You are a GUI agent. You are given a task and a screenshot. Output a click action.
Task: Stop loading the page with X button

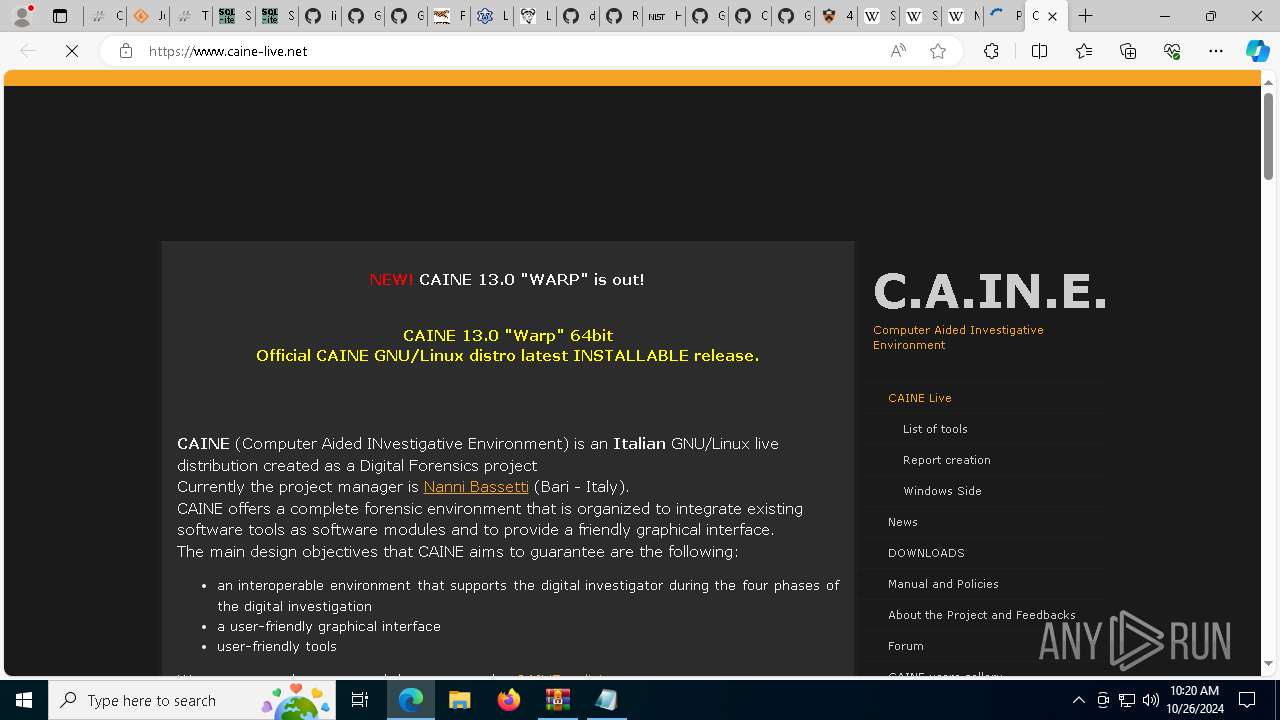coord(72,51)
